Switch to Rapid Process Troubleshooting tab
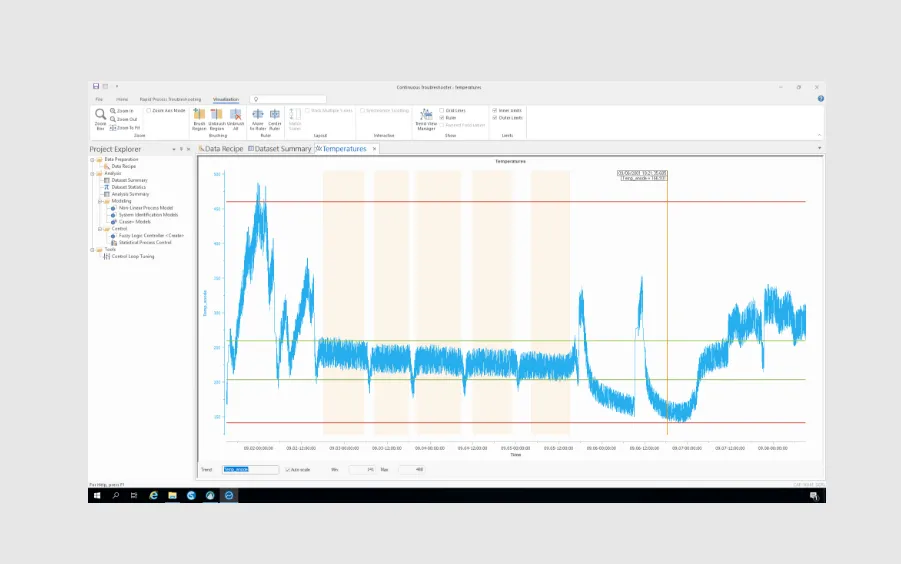Image resolution: width=901 pixels, height=564 pixels. pyautogui.click(x=170, y=99)
